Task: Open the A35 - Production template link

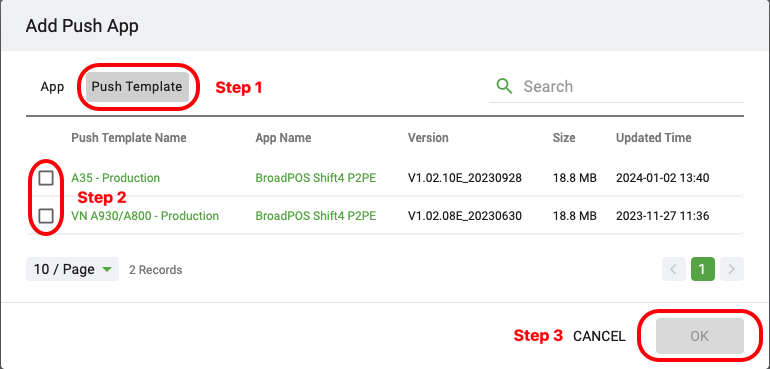Action: point(115,178)
